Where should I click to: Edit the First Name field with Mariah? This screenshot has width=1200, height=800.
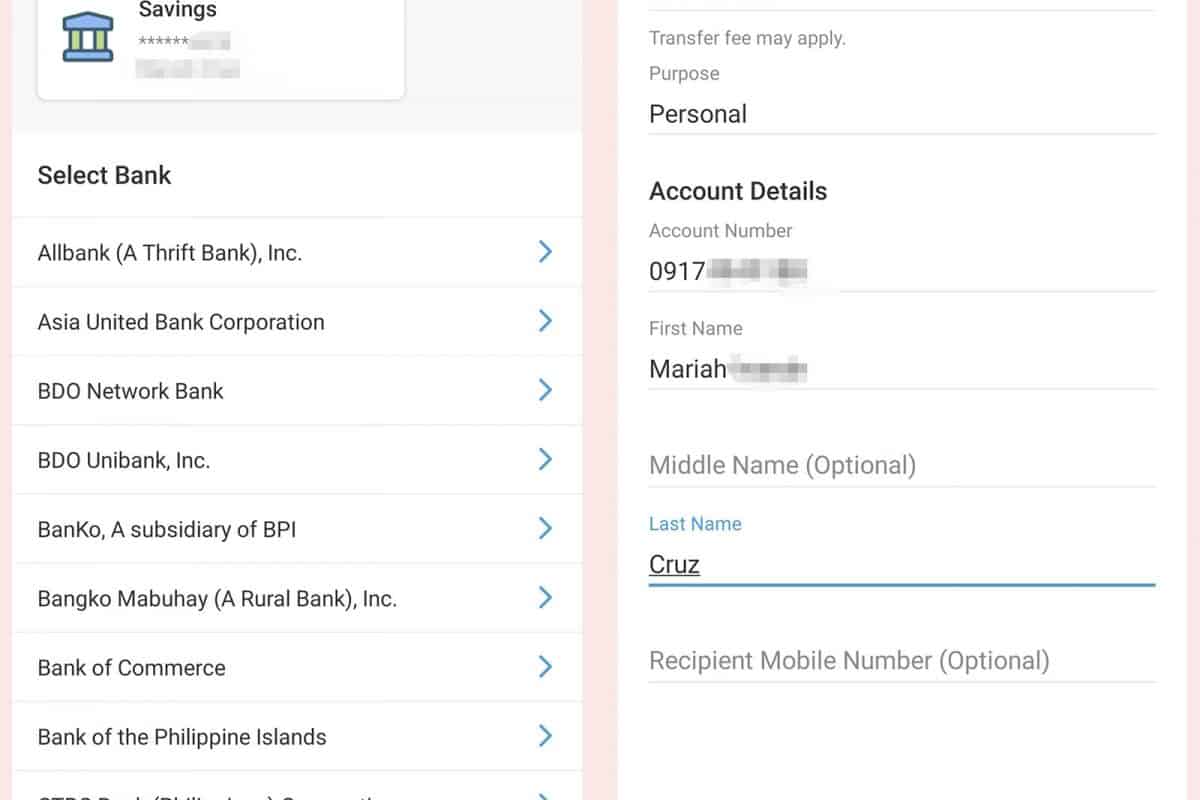click(x=900, y=369)
